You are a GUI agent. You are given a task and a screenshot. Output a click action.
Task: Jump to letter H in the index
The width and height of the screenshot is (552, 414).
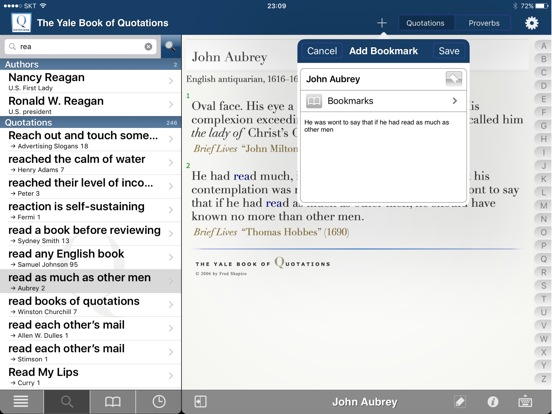(543, 139)
